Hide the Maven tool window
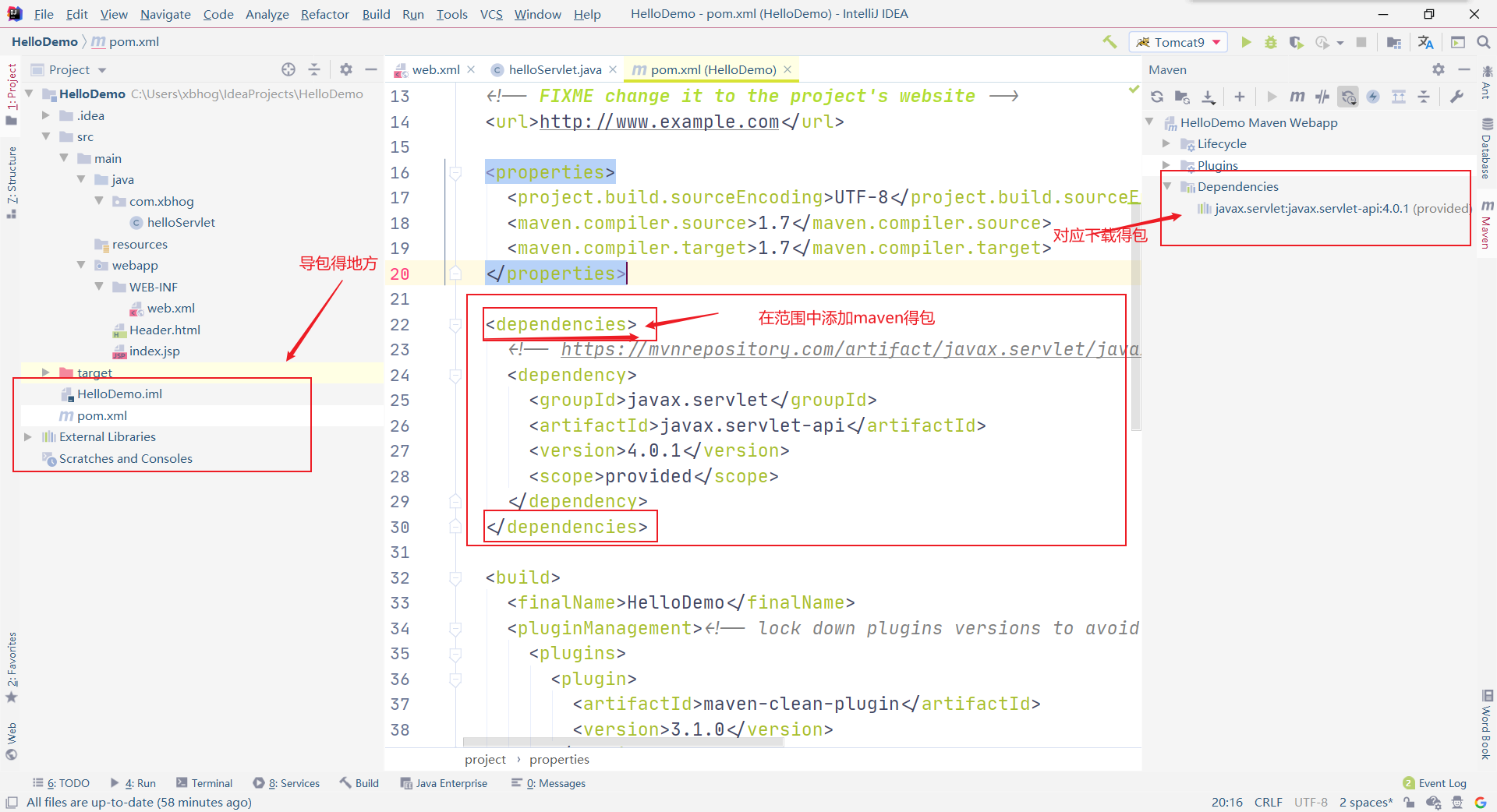The height and width of the screenshot is (812, 1497). point(1463,69)
